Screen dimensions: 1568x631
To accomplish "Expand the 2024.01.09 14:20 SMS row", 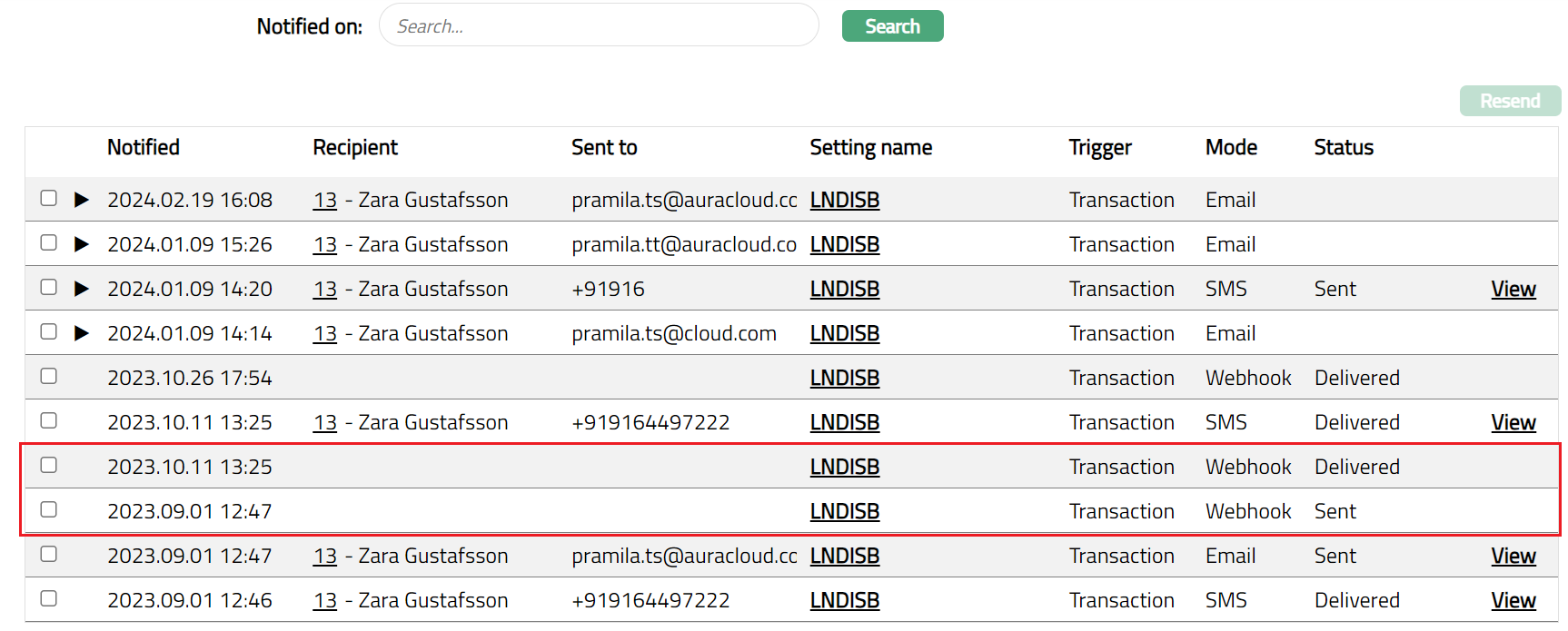I will point(82,289).
